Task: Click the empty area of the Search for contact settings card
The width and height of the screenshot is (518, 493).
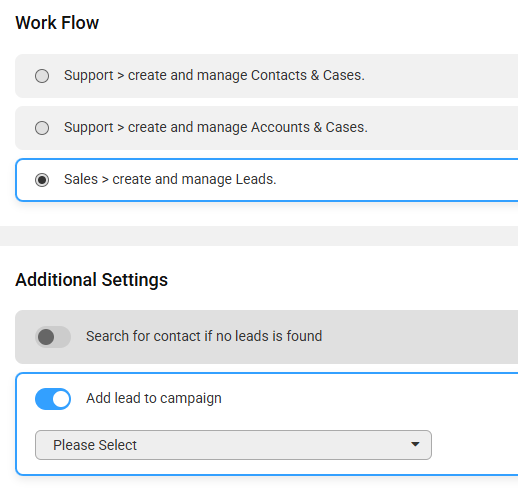Action: (x=420, y=337)
